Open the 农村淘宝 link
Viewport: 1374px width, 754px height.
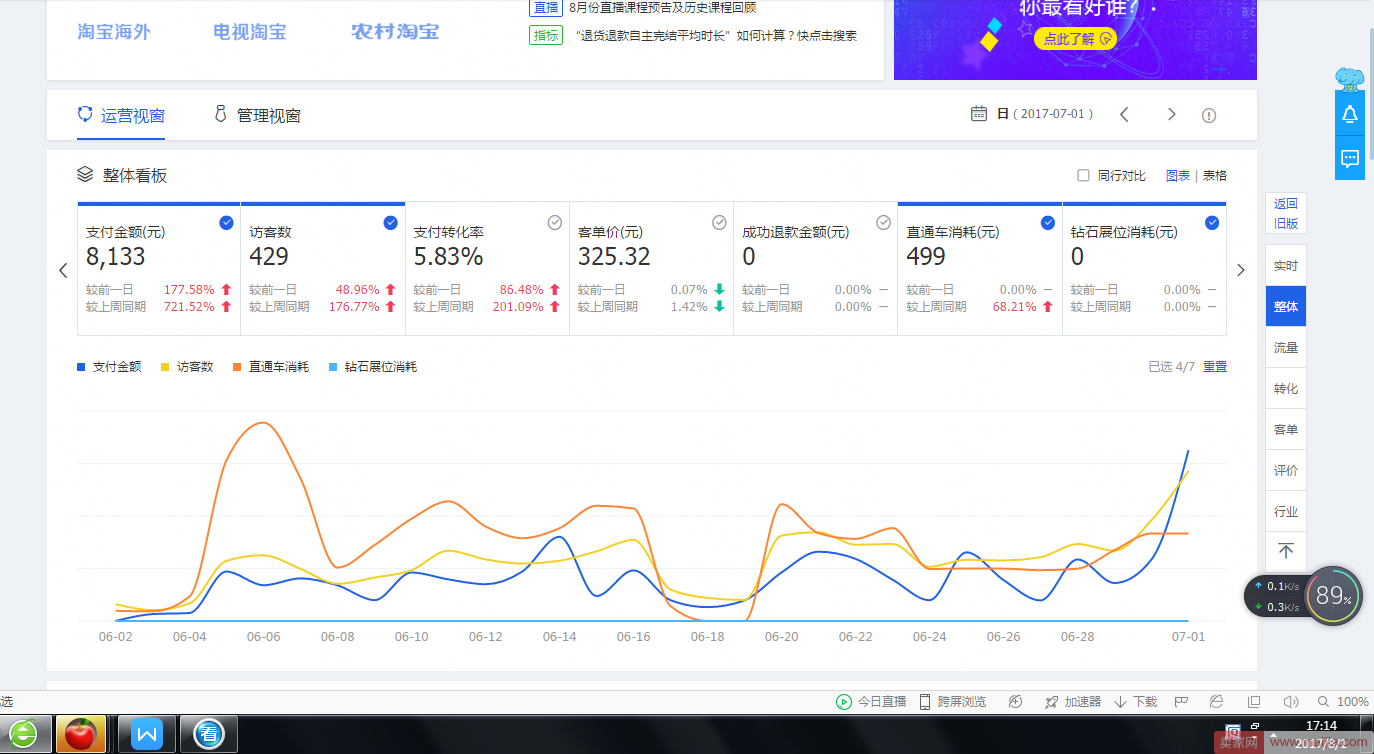pos(395,32)
